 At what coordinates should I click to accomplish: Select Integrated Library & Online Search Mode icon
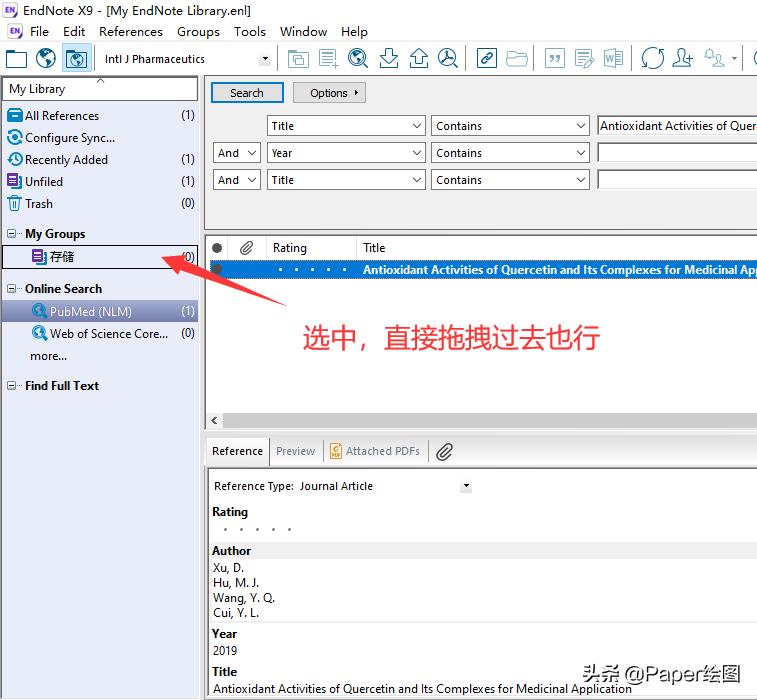[76, 59]
